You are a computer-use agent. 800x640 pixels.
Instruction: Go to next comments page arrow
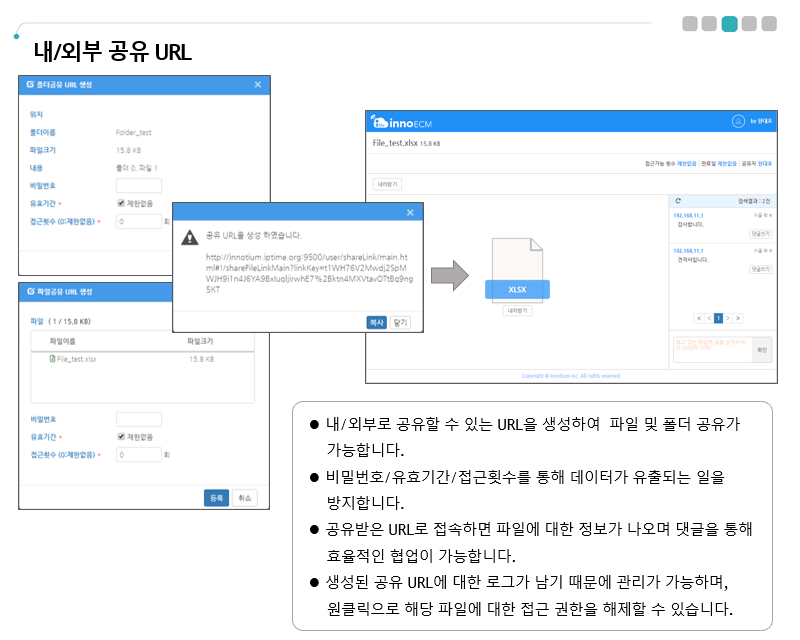click(728, 318)
